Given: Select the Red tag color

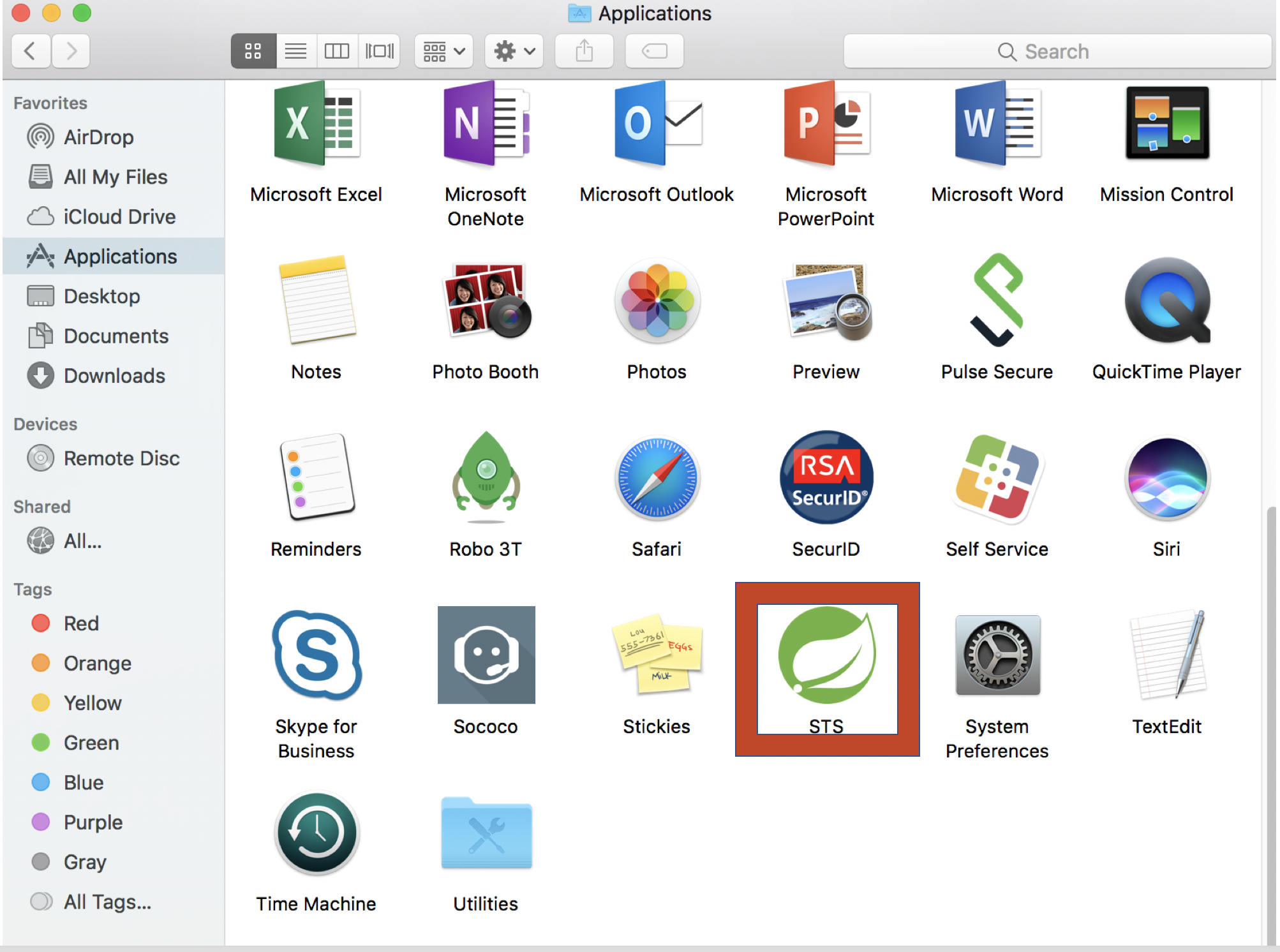Looking at the screenshot, I should 81,623.
